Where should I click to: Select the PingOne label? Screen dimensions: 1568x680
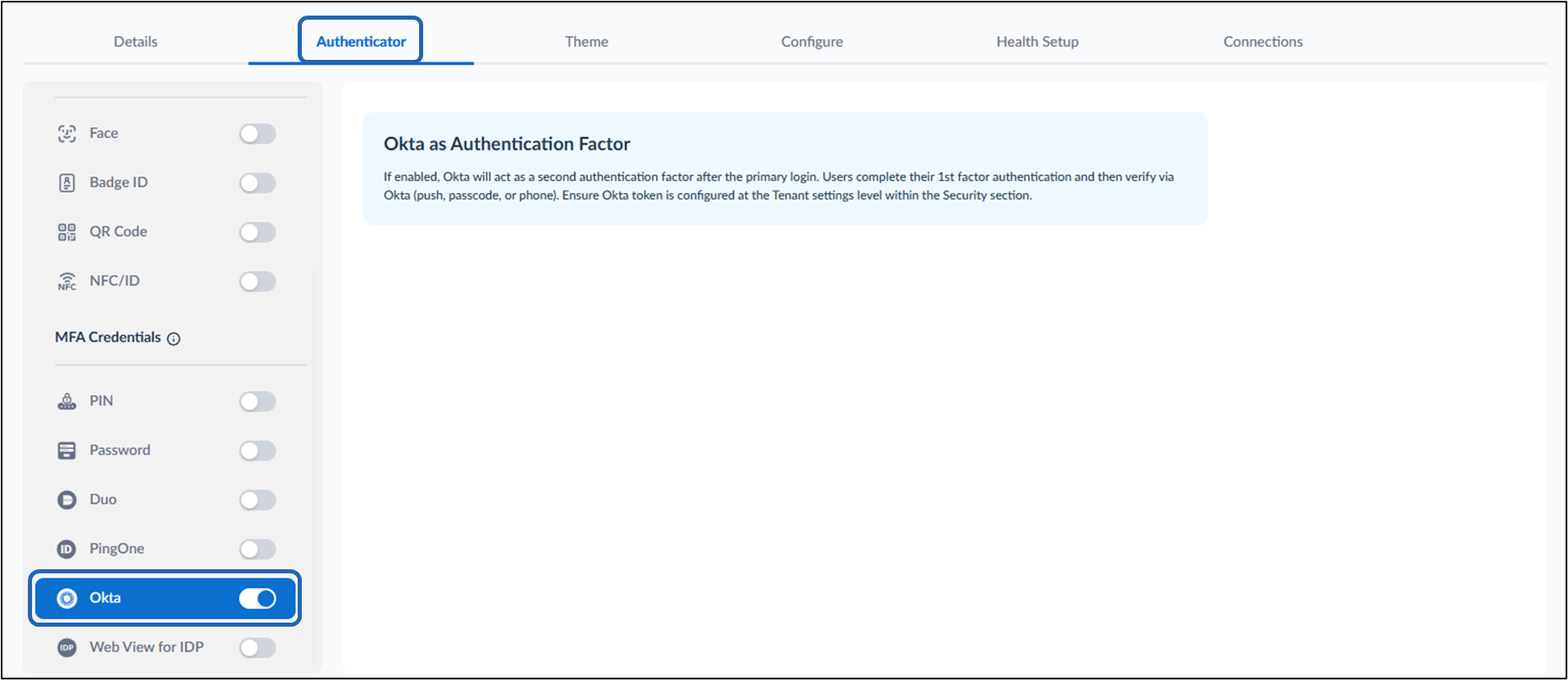coord(117,548)
